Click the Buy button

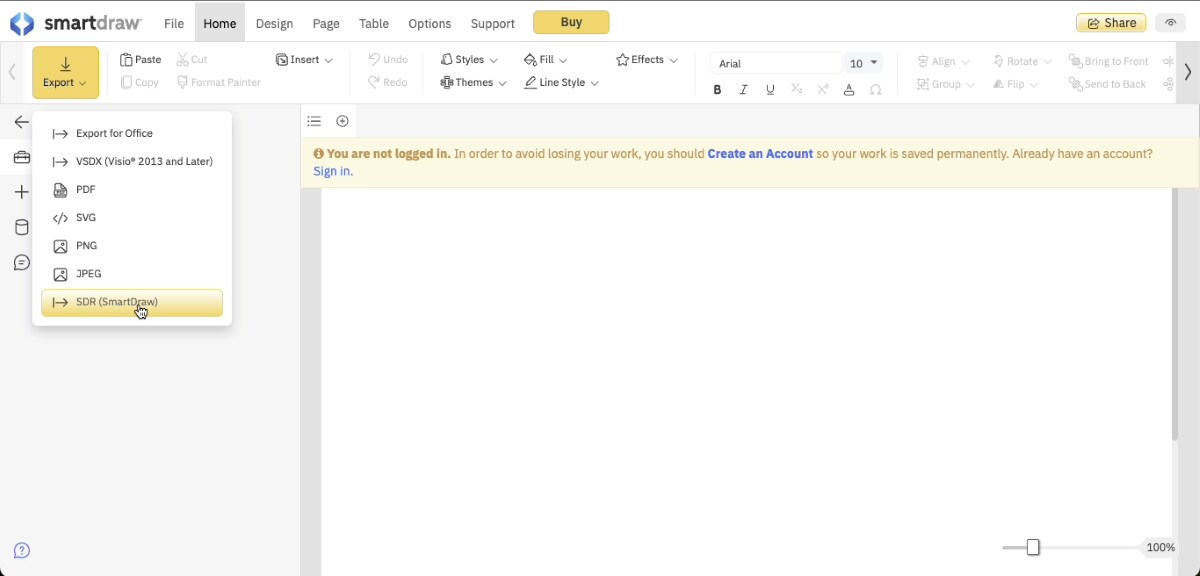click(x=571, y=22)
